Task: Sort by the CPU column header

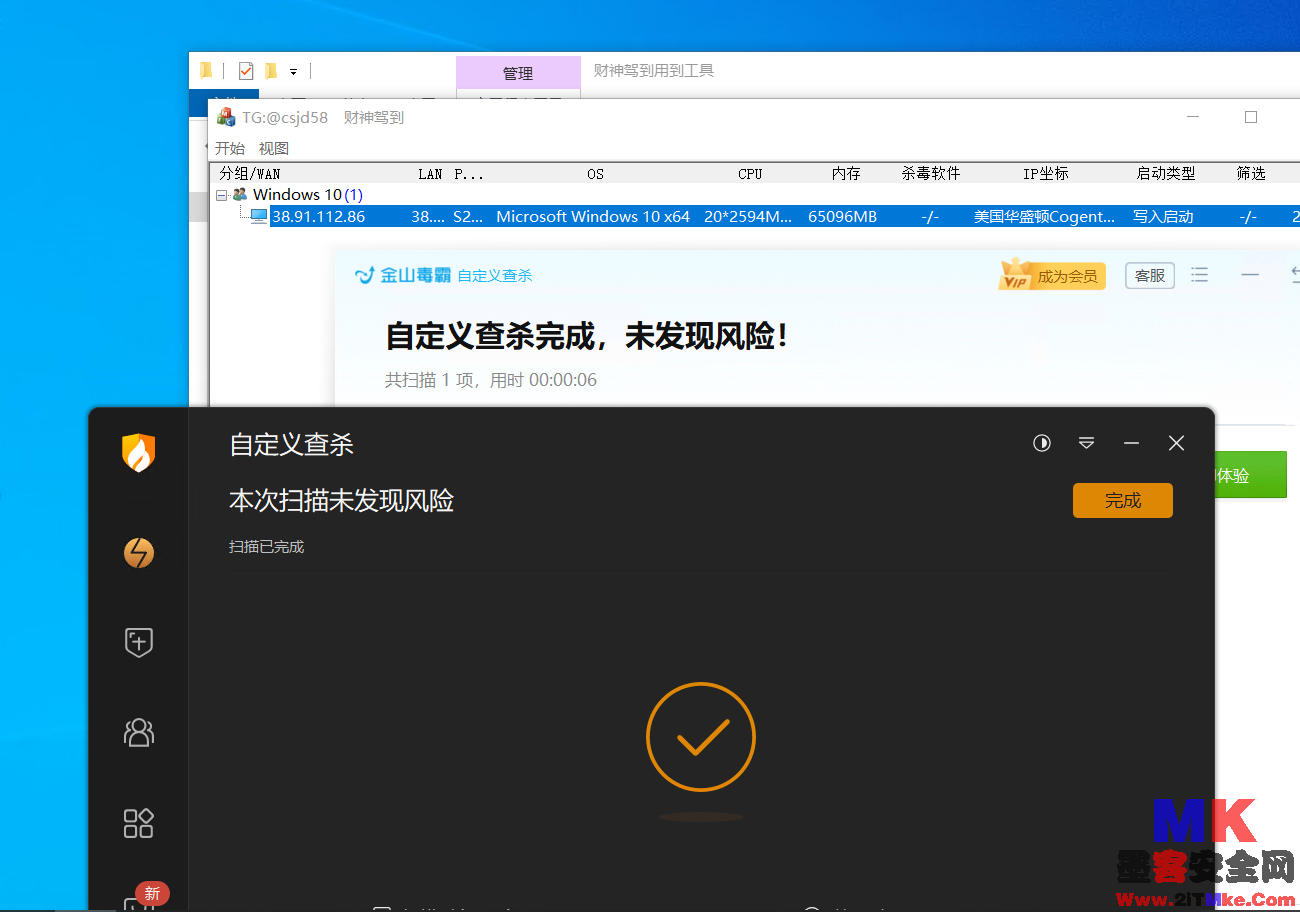Action: coord(750,174)
